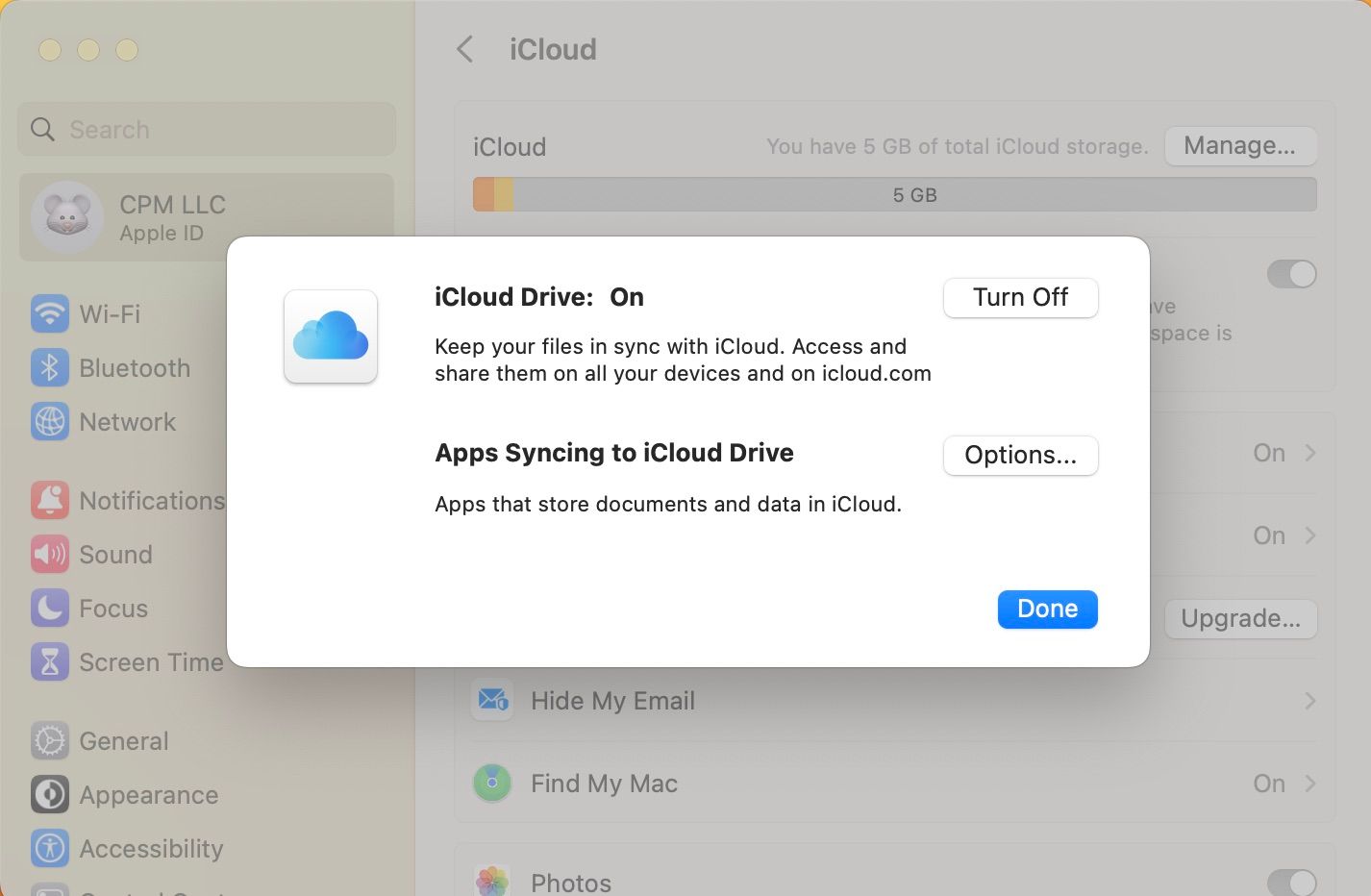Image resolution: width=1371 pixels, height=896 pixels.
Task: Select the Focus moon icon
Action: point(50,609)
